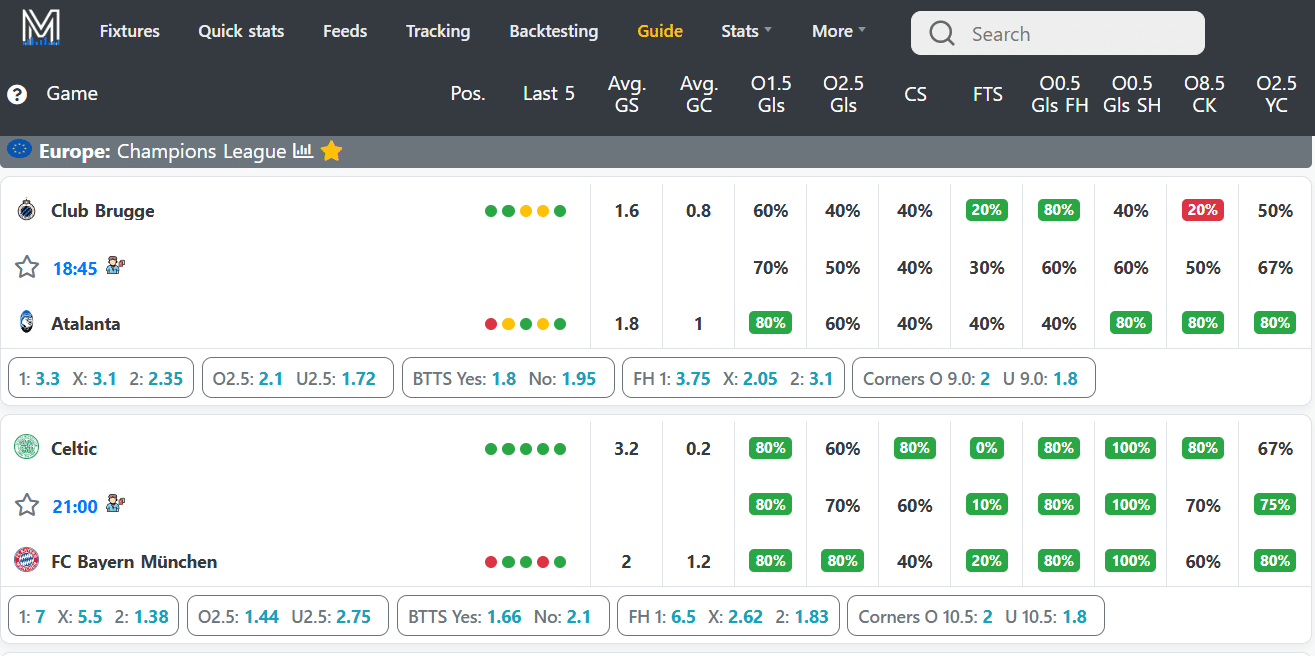1315x656 pixels.
Task: Click the Europe flag icon
Action: click(x=19, y=149)
